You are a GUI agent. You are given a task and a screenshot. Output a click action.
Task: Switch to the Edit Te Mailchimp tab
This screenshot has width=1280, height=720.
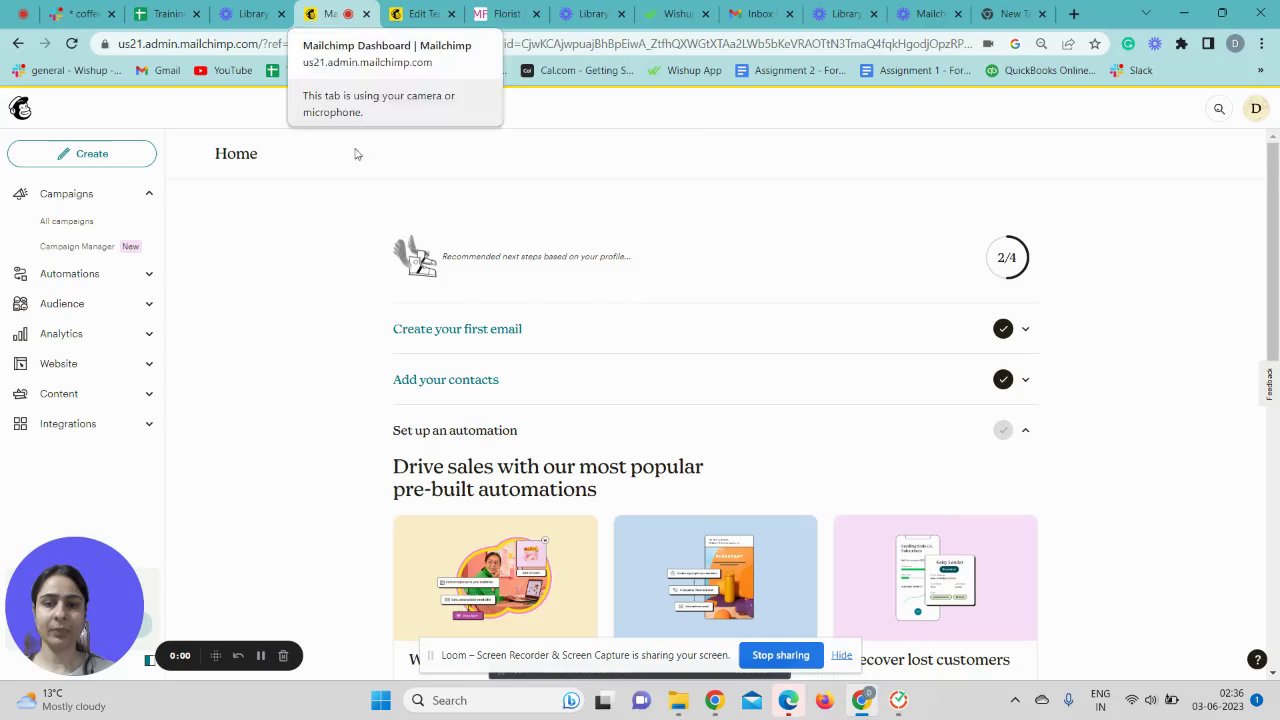(422, 14)
